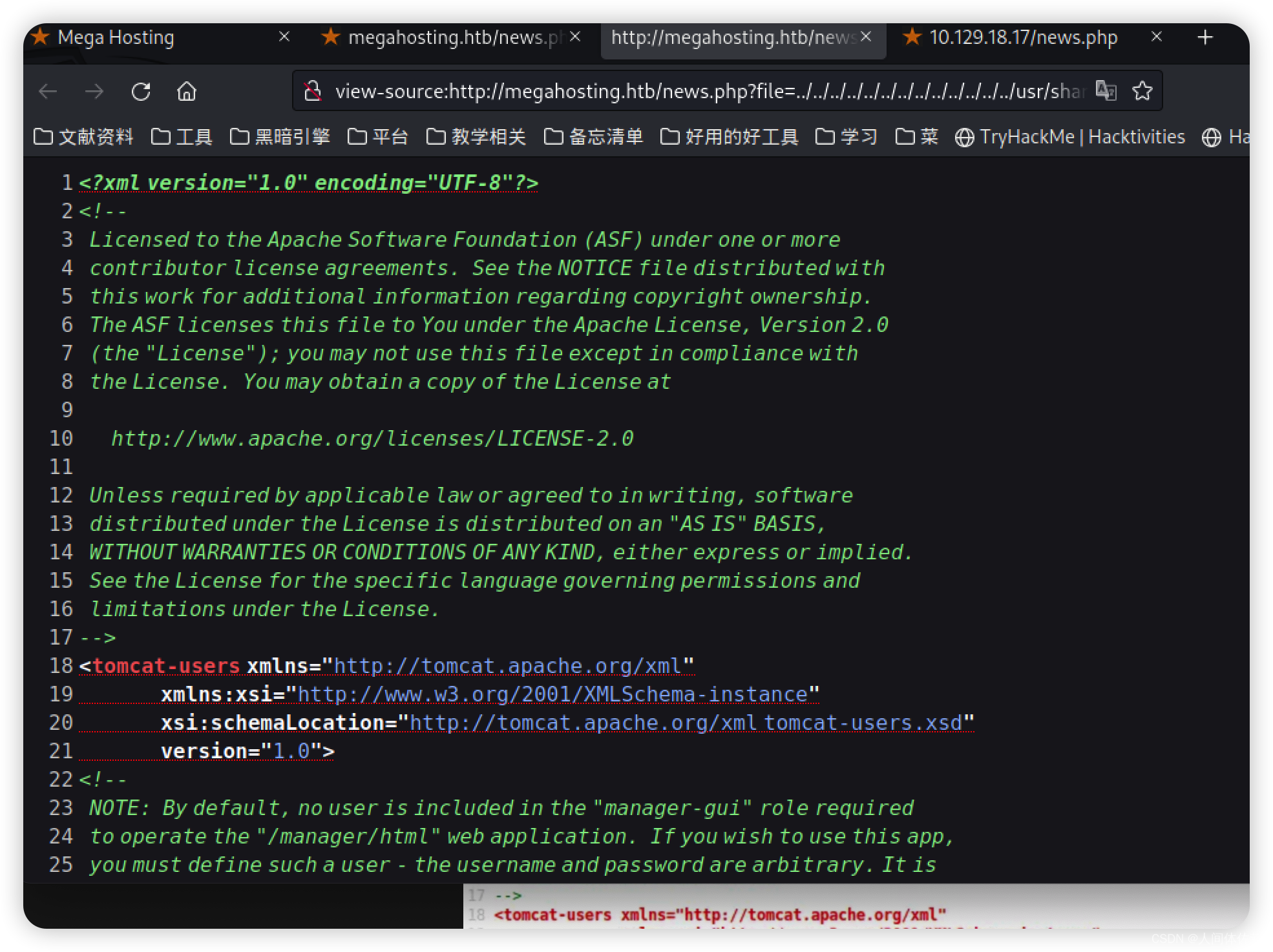
Task: Click the 'Unless required by applicable law' line
Action: tap(471, 495)
